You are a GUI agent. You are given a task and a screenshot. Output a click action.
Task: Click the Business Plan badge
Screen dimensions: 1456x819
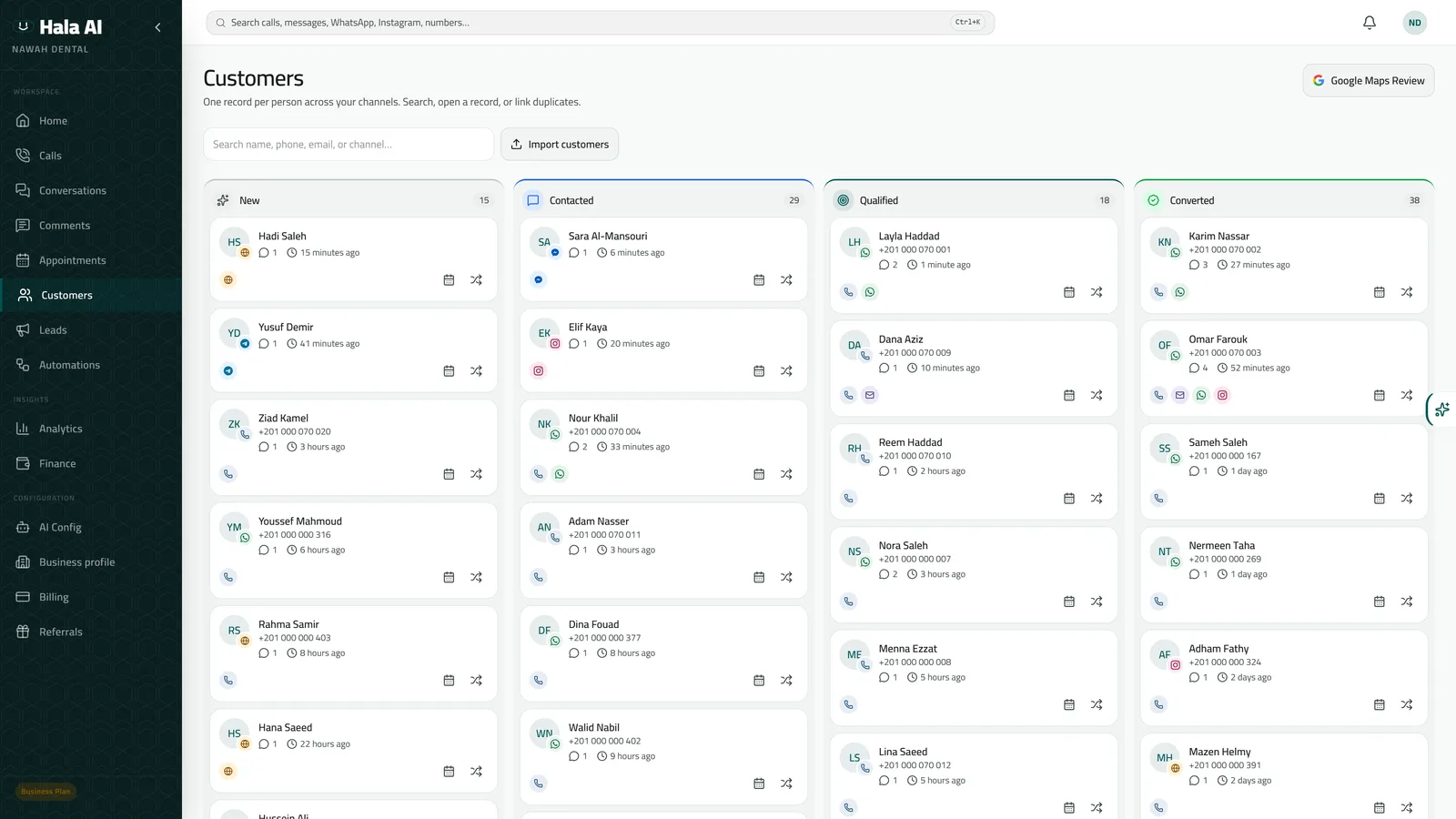(45, 792)
